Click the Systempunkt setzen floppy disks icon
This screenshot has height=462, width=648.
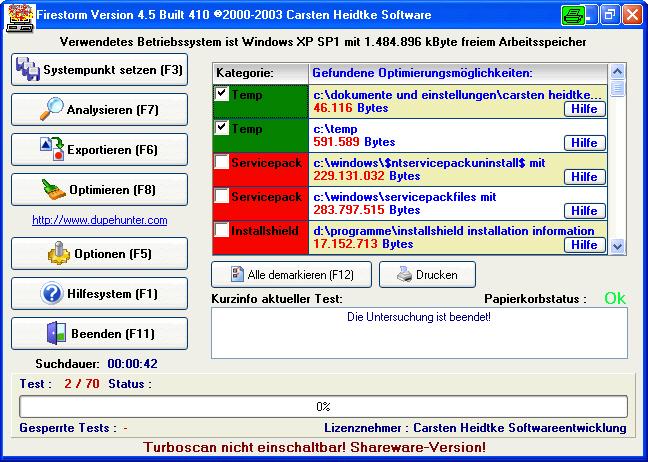coord(28,69)
